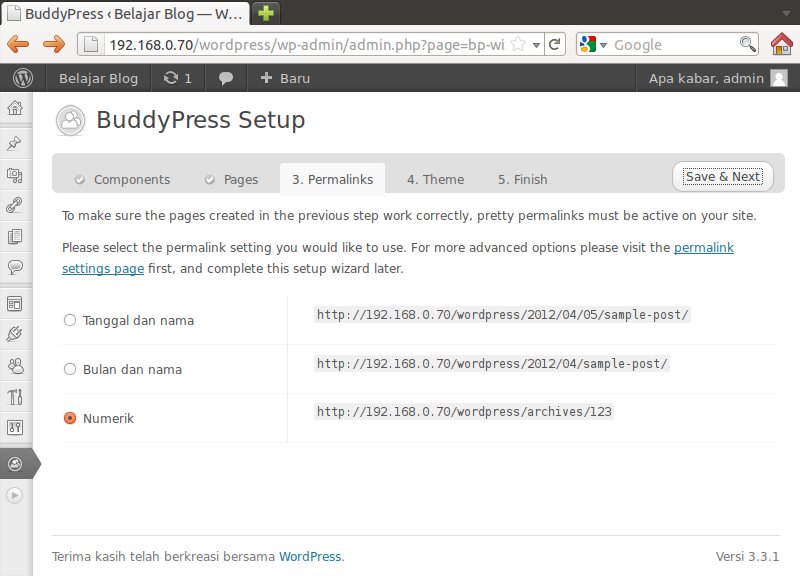Viewport: 800px width, 576px height.
Task: Open the tab list arrow on the tab bar
Action: (x=786, y=13)
